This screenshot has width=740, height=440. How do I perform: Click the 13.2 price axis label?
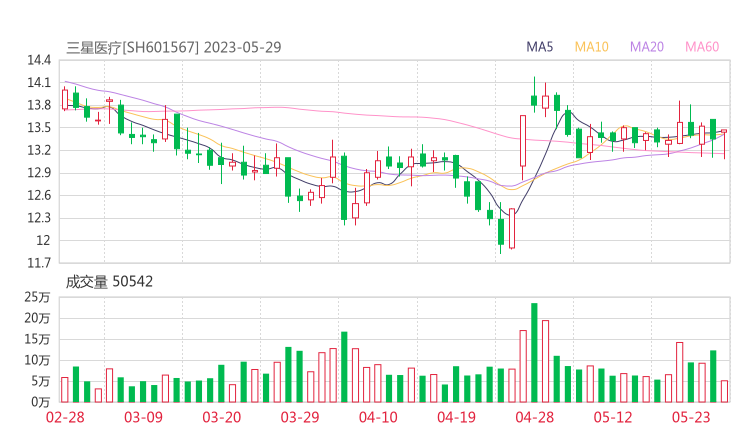[x=38, y=150]
